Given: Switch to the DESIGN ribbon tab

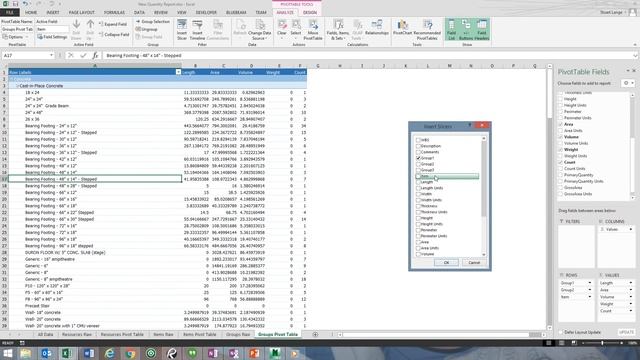Looking at the screenshot, I should click(x=310, y=13).
